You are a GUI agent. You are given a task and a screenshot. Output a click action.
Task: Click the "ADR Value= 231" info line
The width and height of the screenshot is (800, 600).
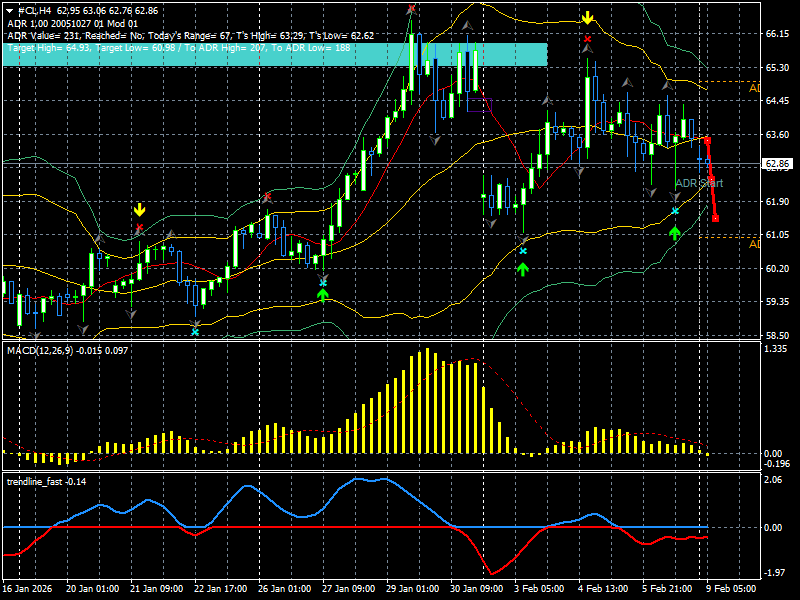(191, 36)
